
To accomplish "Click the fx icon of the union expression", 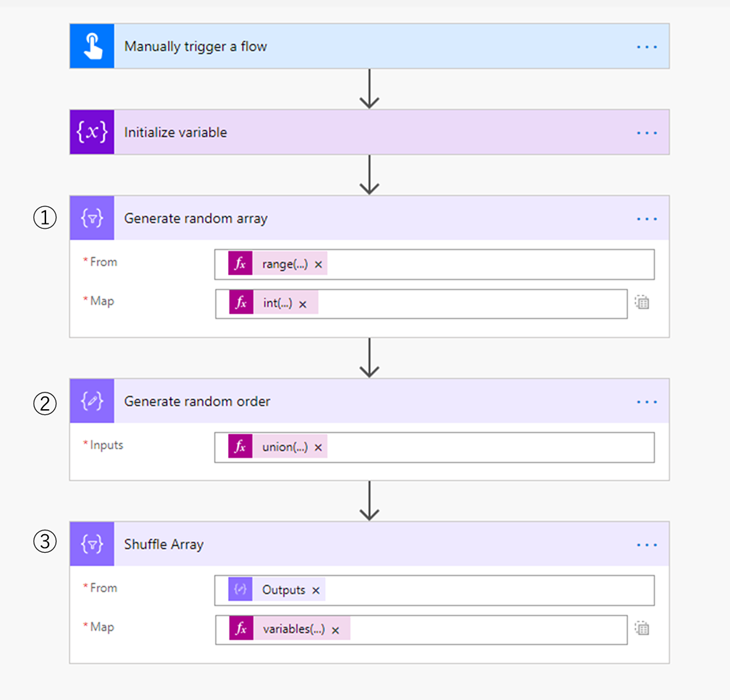I will tap(240, 446).
